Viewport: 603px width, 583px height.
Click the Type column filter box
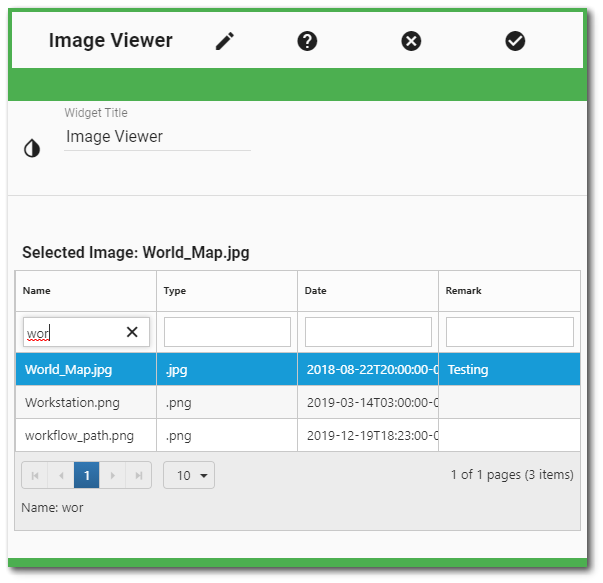227,332
